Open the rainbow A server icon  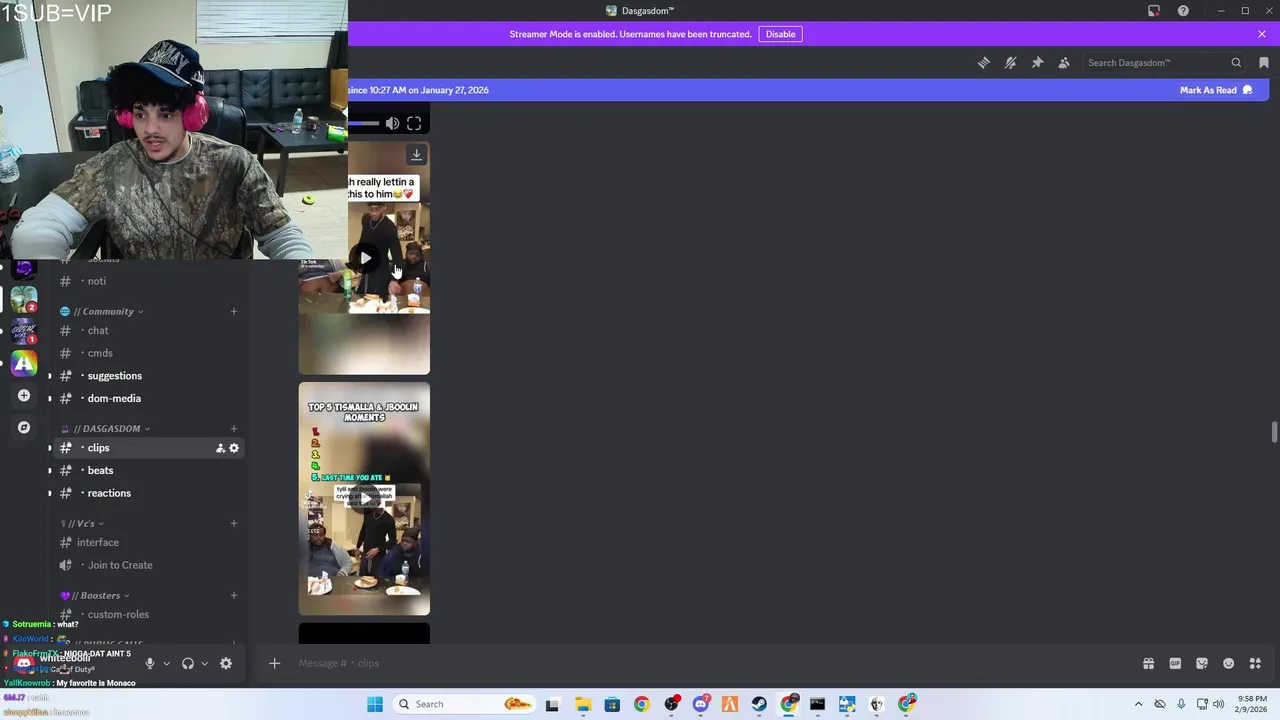24,364
